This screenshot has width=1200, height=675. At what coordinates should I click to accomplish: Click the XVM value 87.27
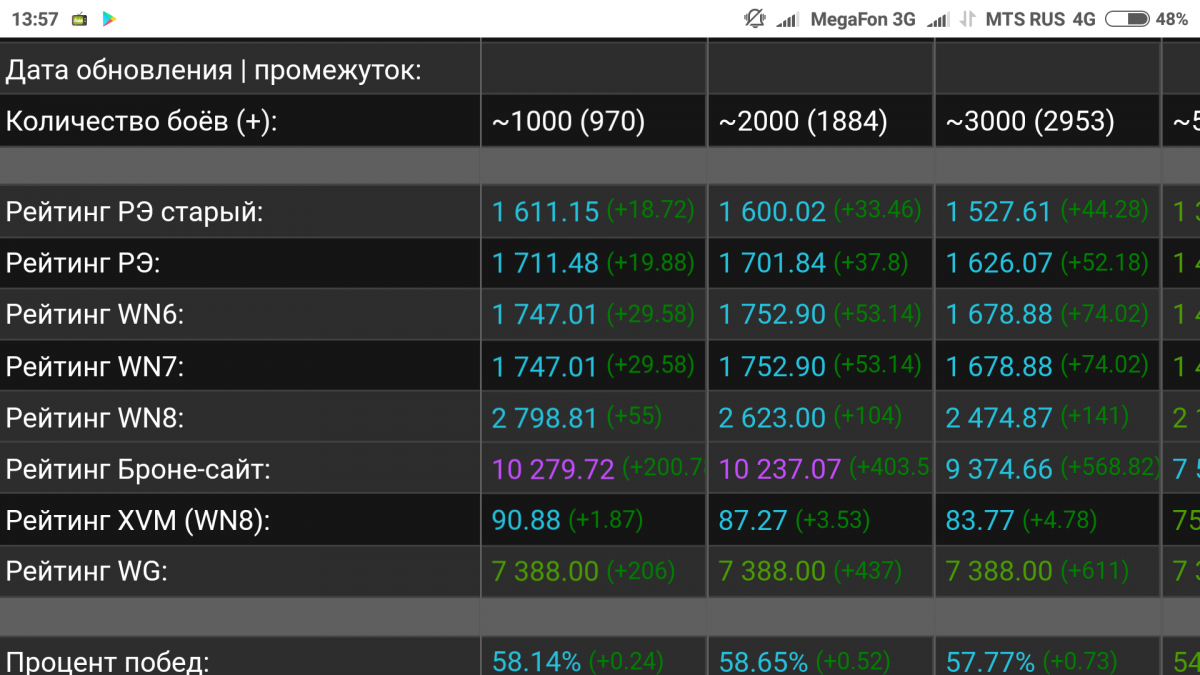[753, 521]
